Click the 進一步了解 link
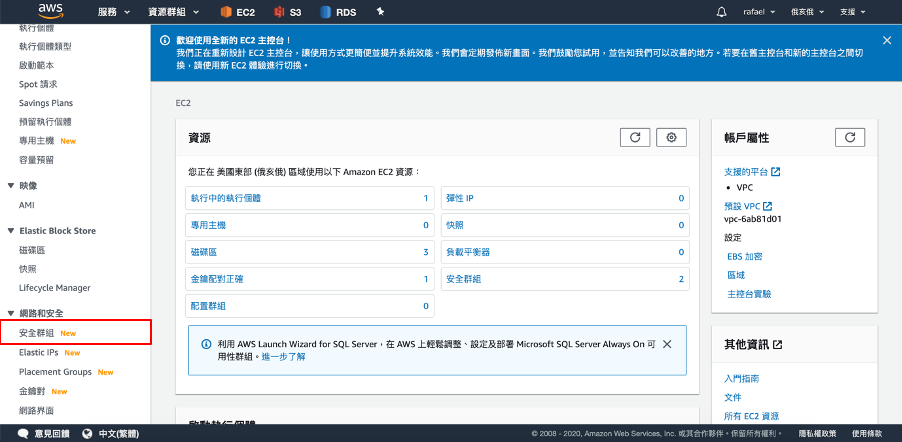Screen dimensions: 902x442 point(284,357)
